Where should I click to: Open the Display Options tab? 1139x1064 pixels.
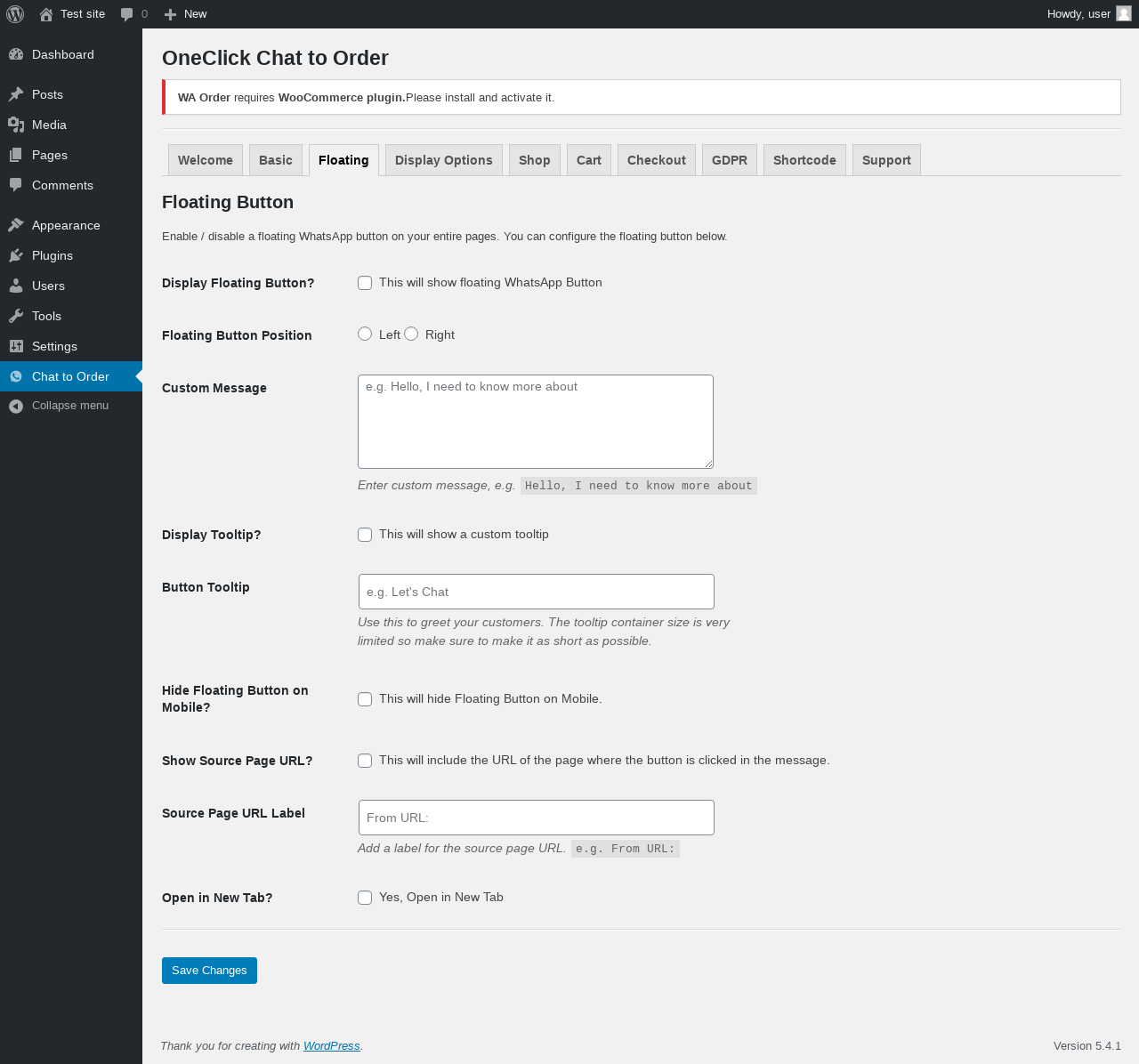click(x=444, y=160)
